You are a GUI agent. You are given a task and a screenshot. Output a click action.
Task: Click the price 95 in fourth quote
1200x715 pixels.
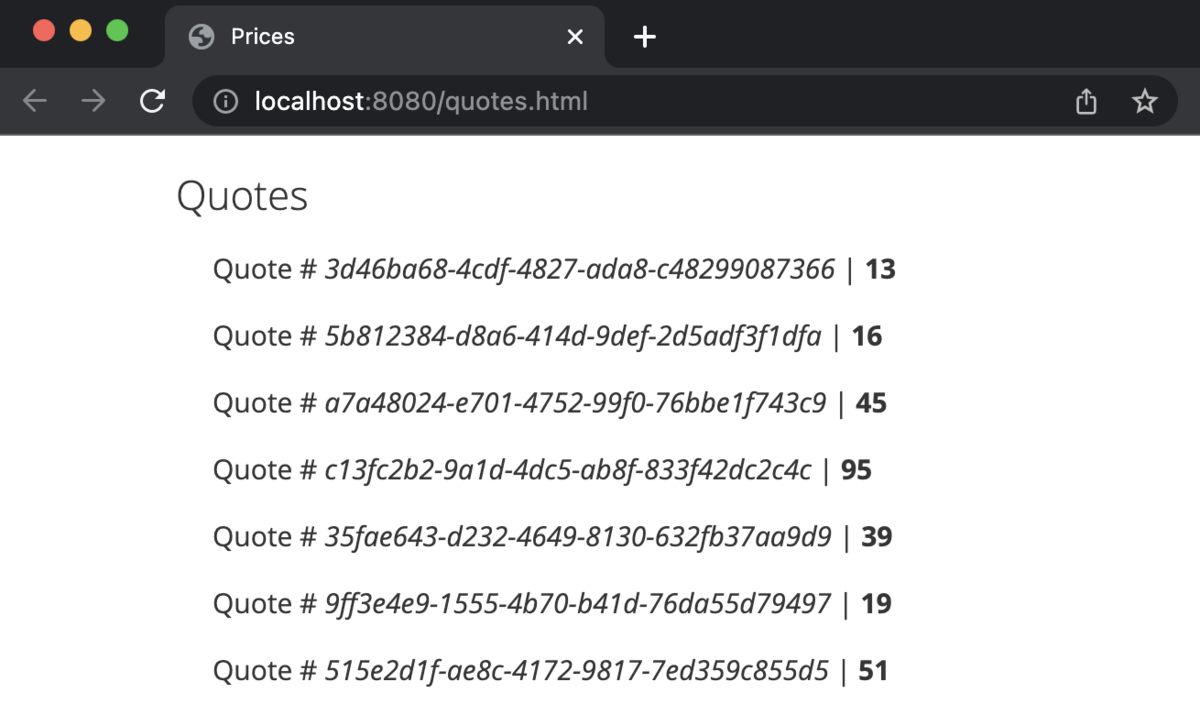tap(856, 470)
